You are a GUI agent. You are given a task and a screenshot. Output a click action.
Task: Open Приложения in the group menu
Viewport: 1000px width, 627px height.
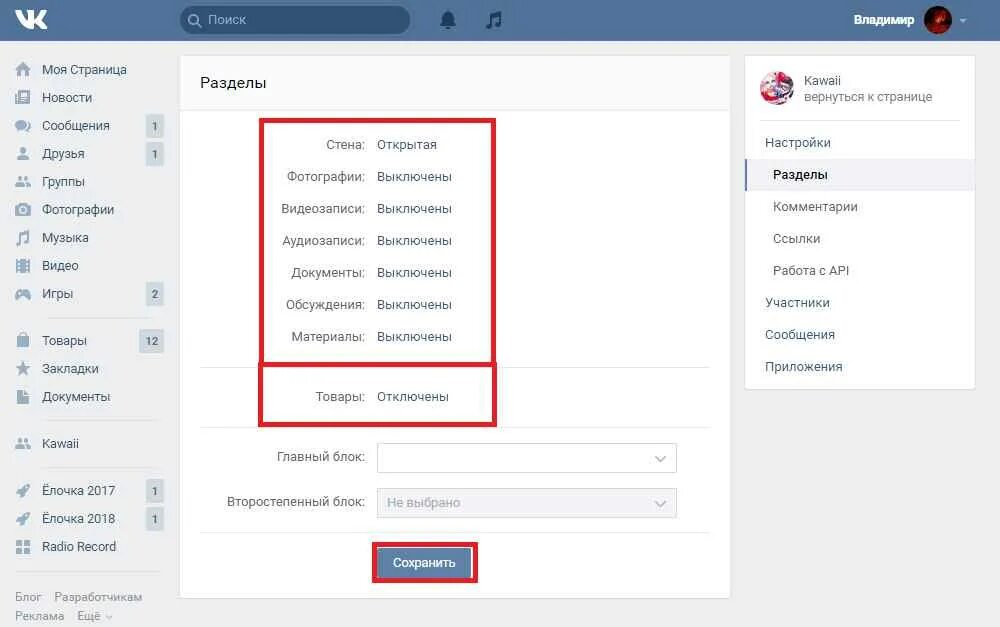860,366
